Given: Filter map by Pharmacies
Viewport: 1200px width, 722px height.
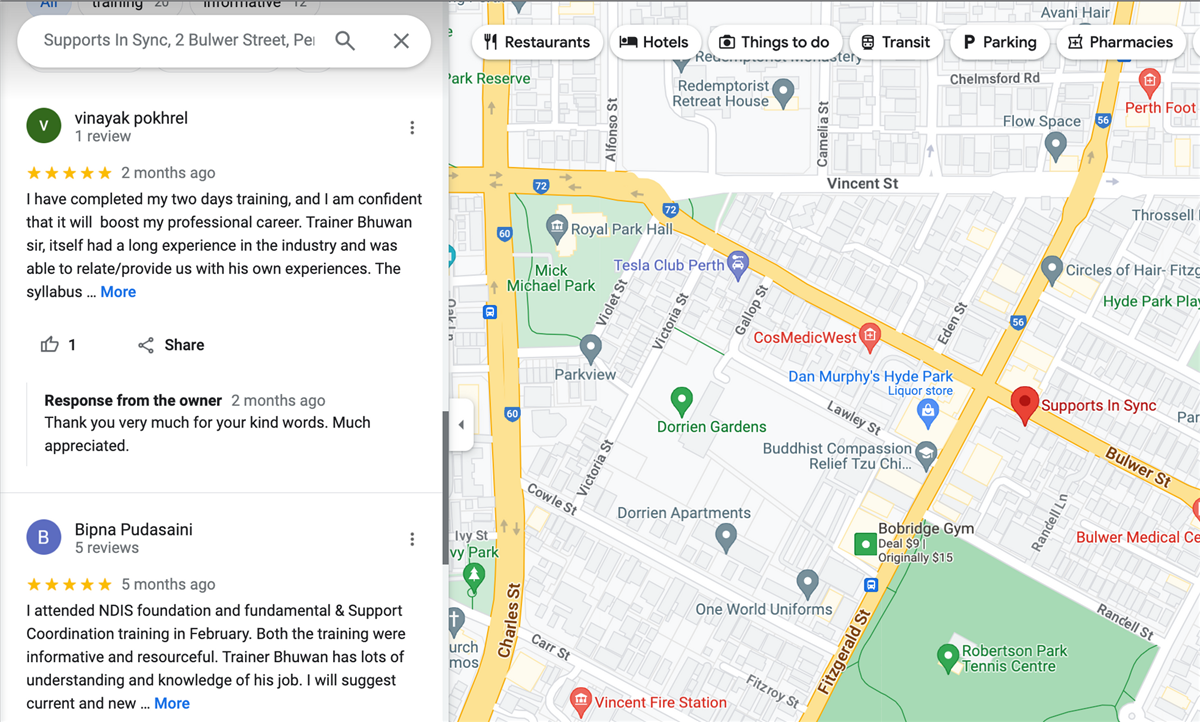Looking at the screenshot, I should [1120, 42].
